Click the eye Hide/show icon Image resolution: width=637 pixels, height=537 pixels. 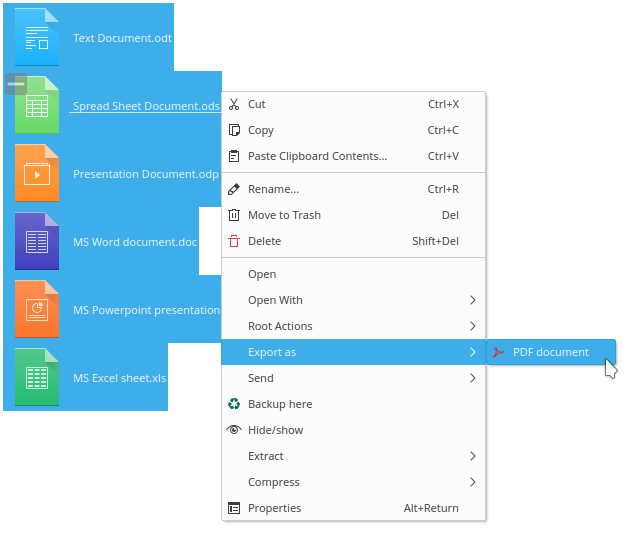[234, 430]
